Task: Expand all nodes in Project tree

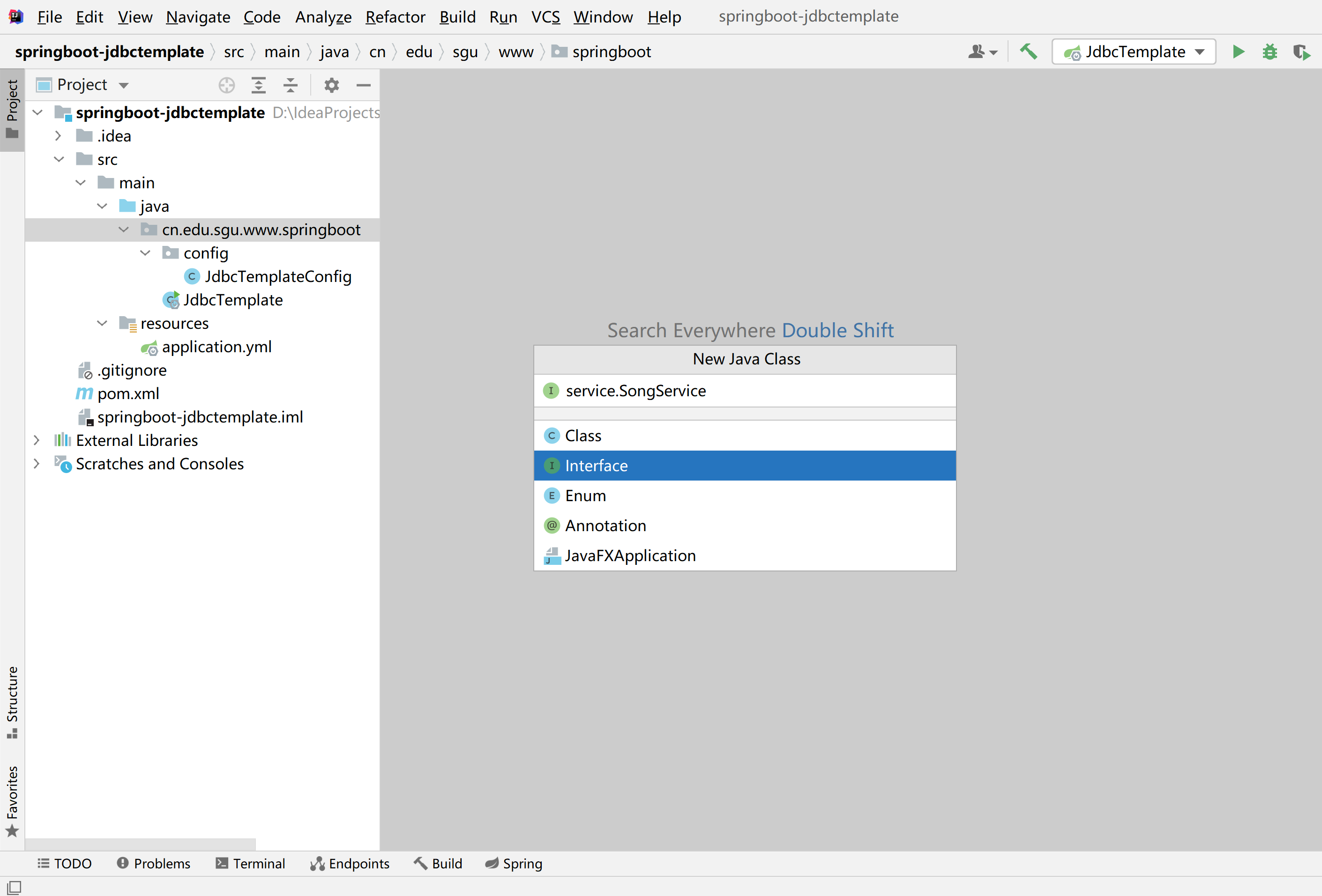Action: click(x=259, y=85)
